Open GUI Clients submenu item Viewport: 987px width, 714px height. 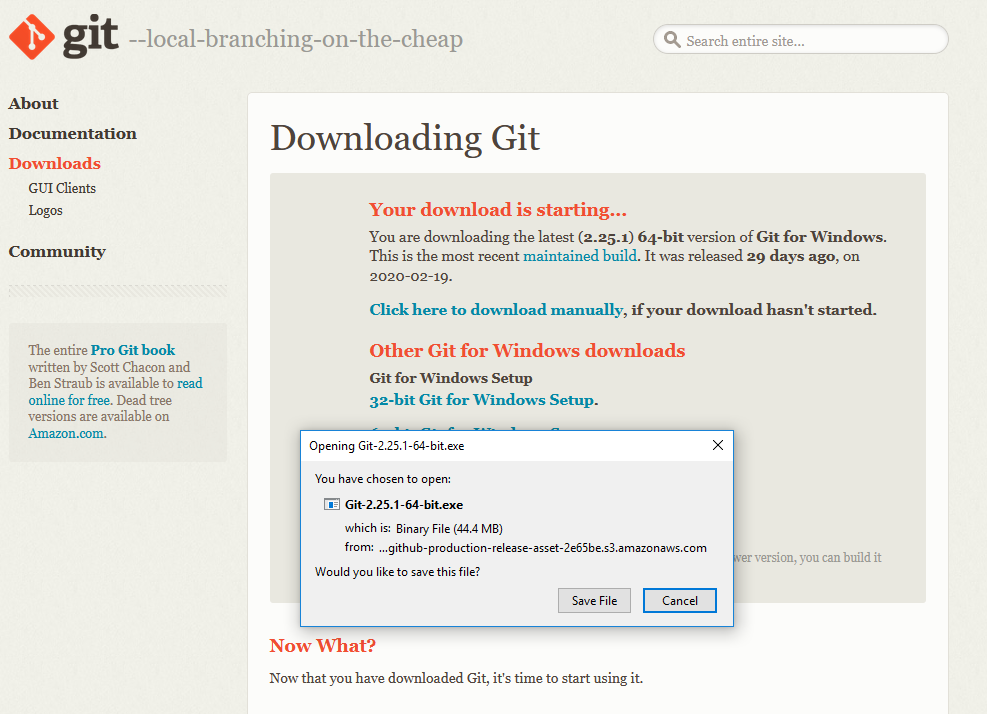62,188
